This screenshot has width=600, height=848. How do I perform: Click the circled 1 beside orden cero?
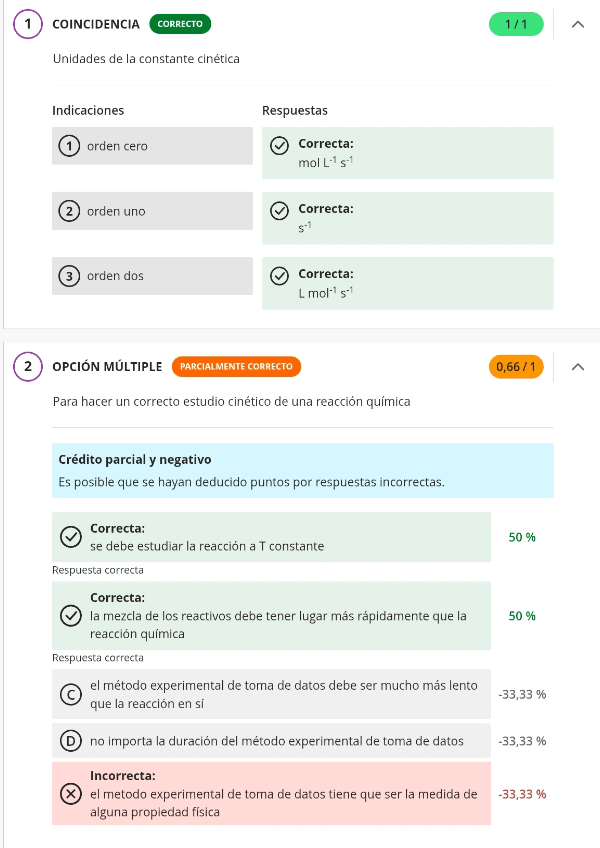pyautogui.click(x=69, y=146)
